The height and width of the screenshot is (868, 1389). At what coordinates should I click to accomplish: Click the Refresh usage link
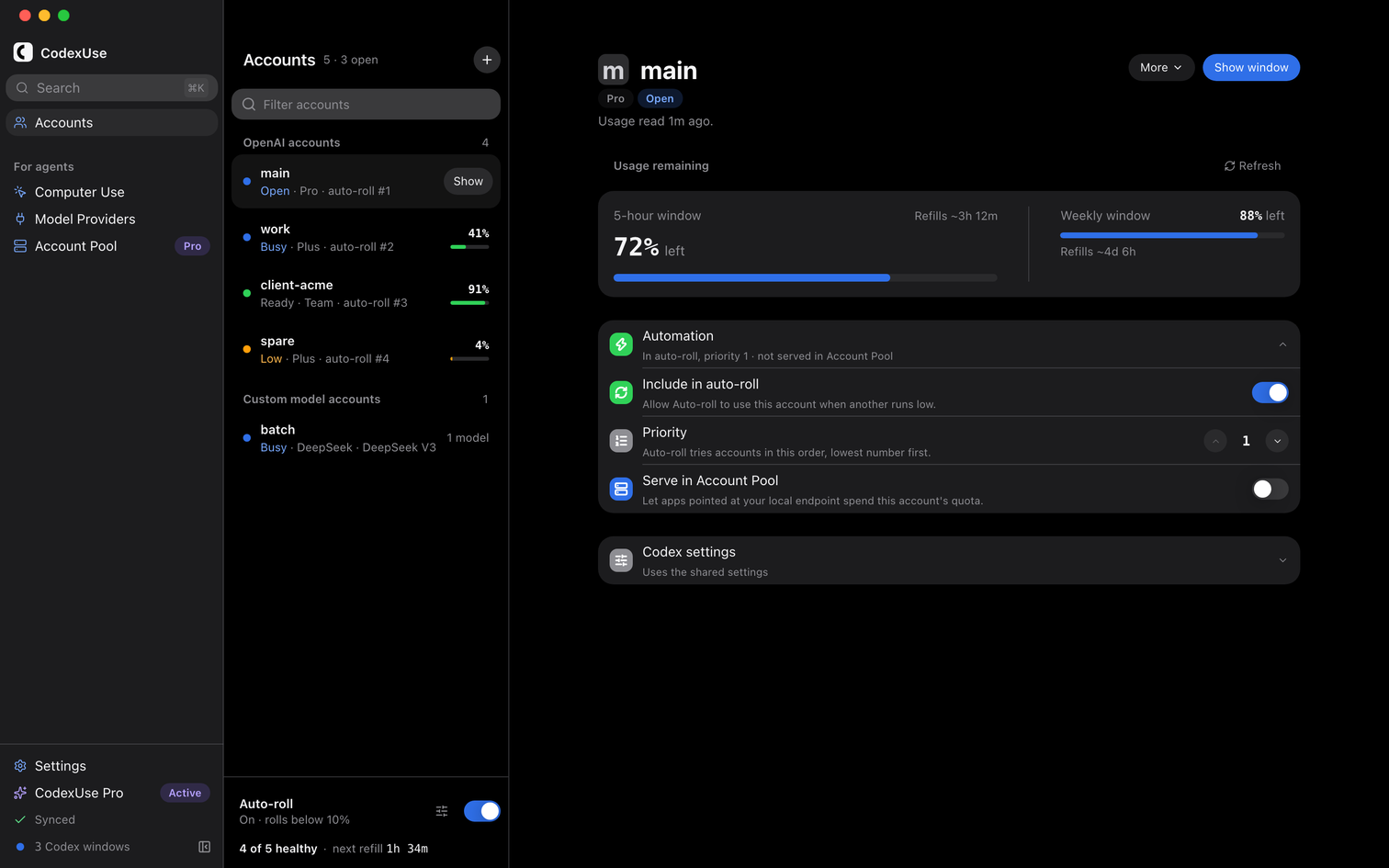(1252, 166)
